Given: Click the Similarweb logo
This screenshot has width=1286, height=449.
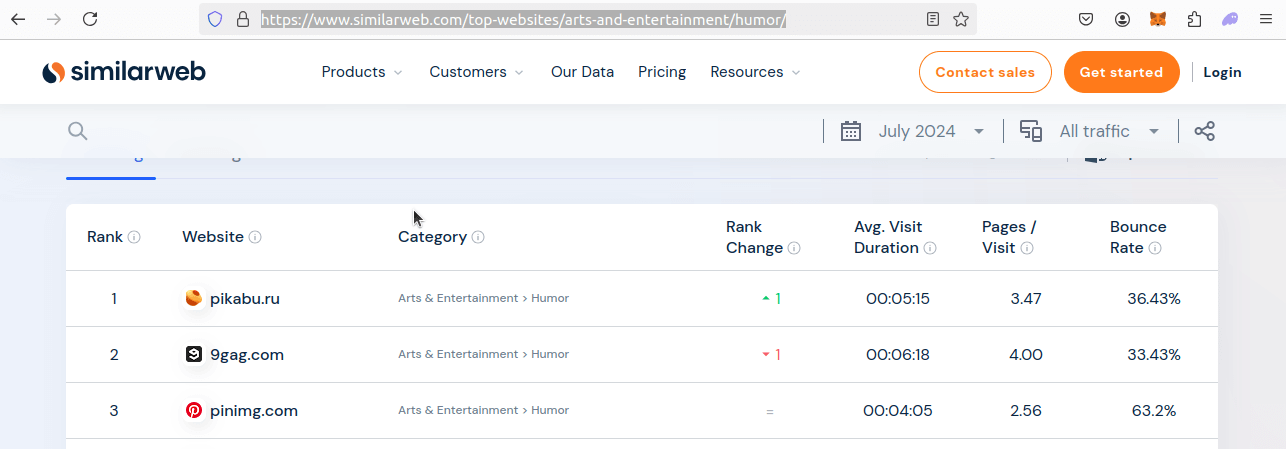Looking at the screenshot, I should 124,72.
